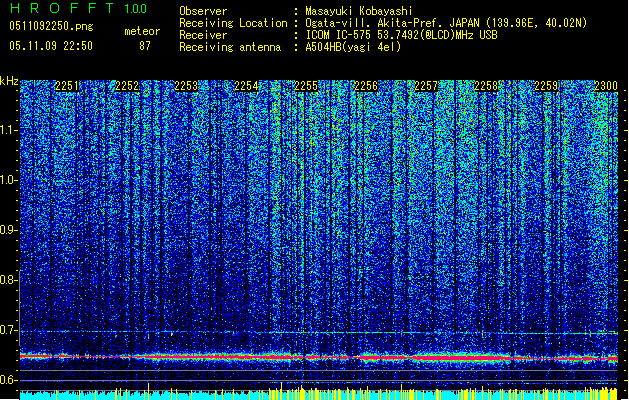Click the 0.9 kHz axis tick label
The image size is (629, 400).
(8, 230)
